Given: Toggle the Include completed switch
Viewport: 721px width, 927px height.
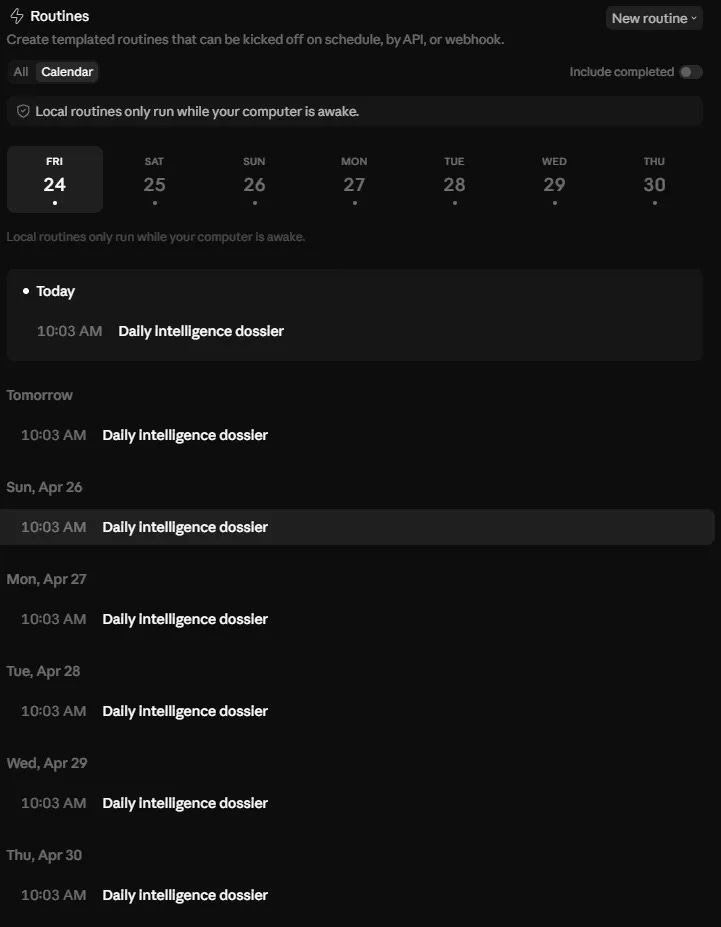Looking at the screenshot, I should (690, 72).
